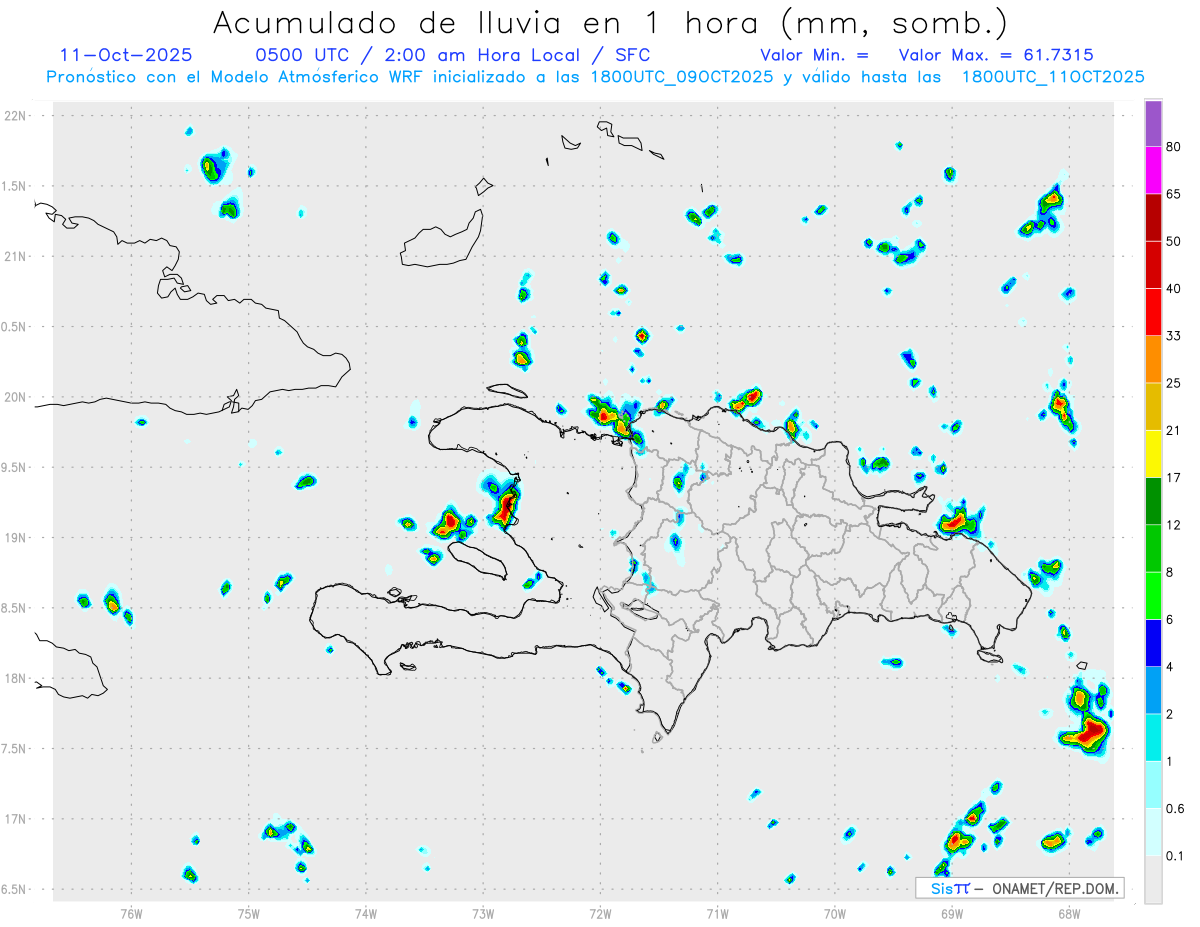Select the green swatch between 8 and 12

(1154, 548)
